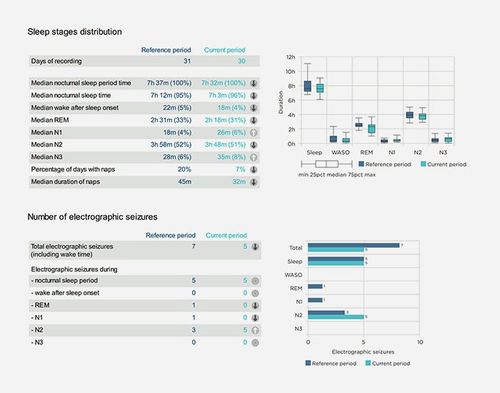Viewport: 500px width, 393px height.
Task: Click the arrow icon next to Total electrographic seizures
Action: [x=255, y=247]
